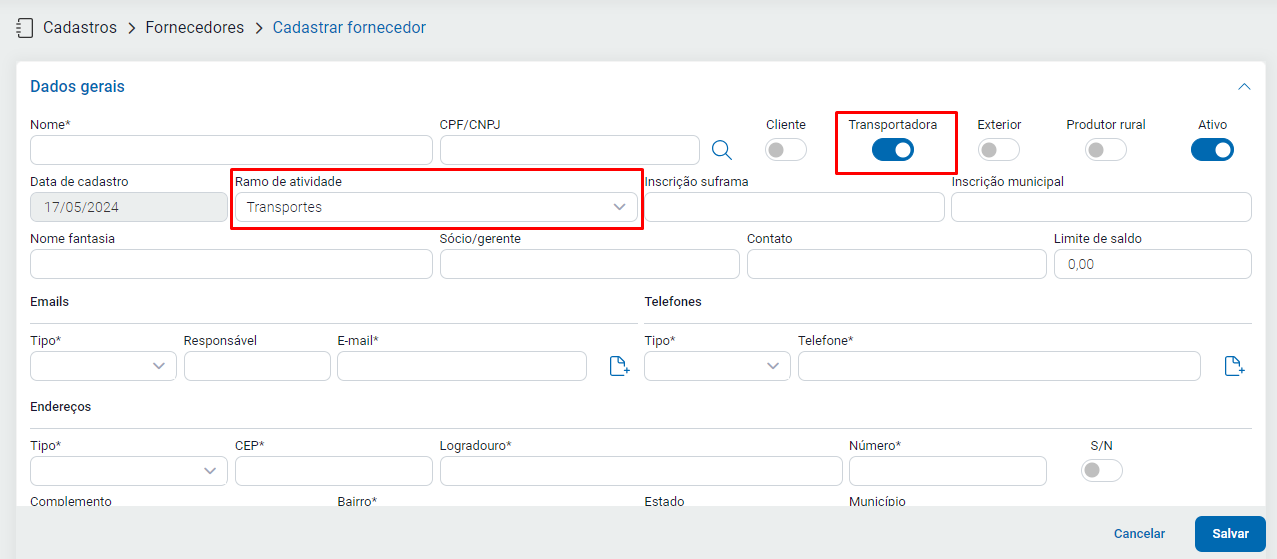Click the CPF/CNPJ search magnifier icon
The image size is (1277, 559).
click(721, 150)
